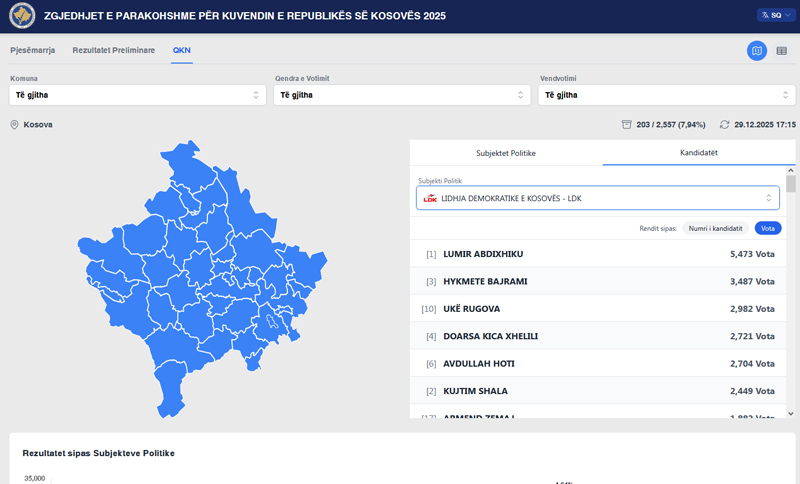Open the Pjesëmarrja tab
Viewport: 800px width, 484px height.
pos(33,50)
